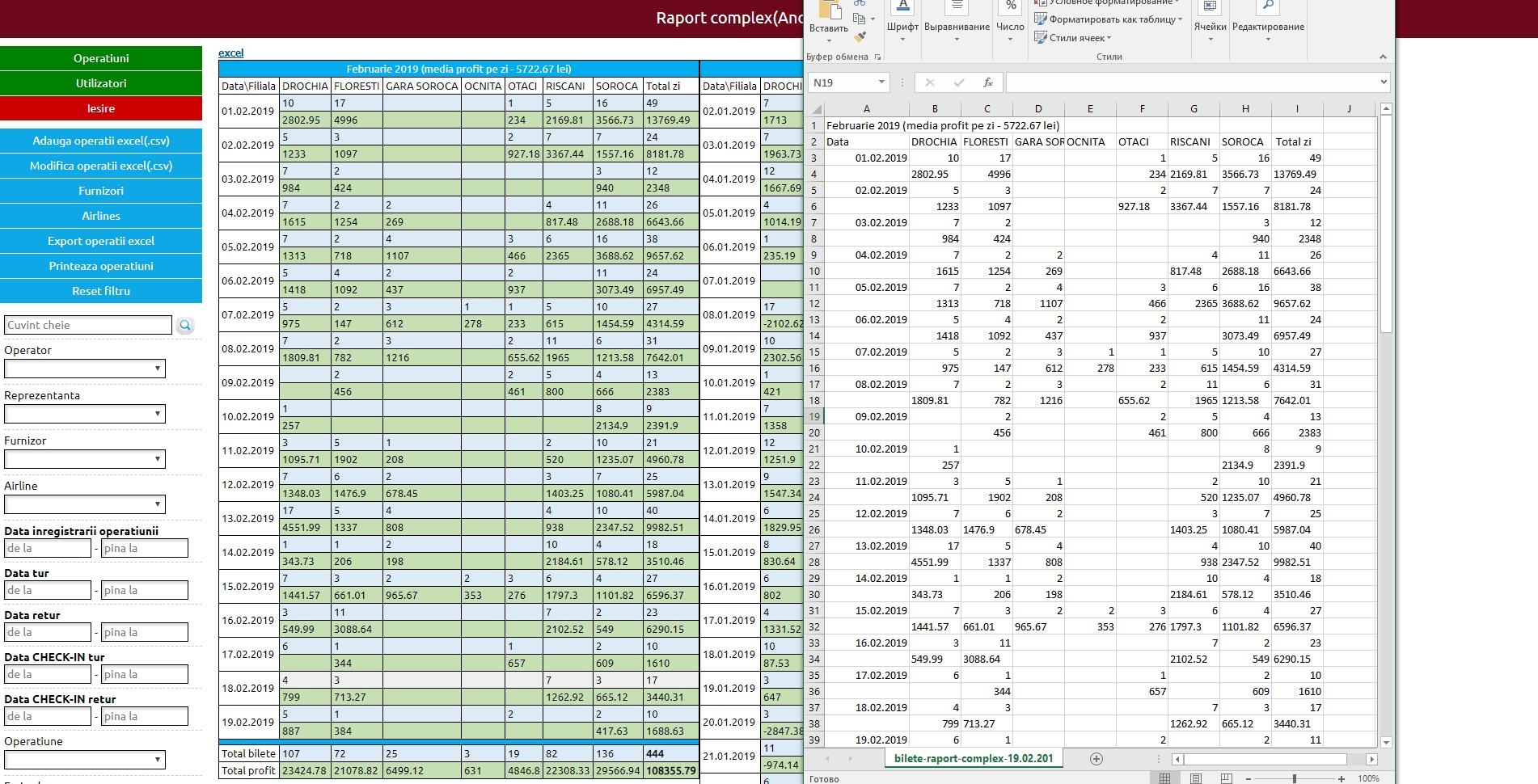The image size is (1538, 784).
Task: Open the clipboard pane dialog launcher
Action: (878, 57)
